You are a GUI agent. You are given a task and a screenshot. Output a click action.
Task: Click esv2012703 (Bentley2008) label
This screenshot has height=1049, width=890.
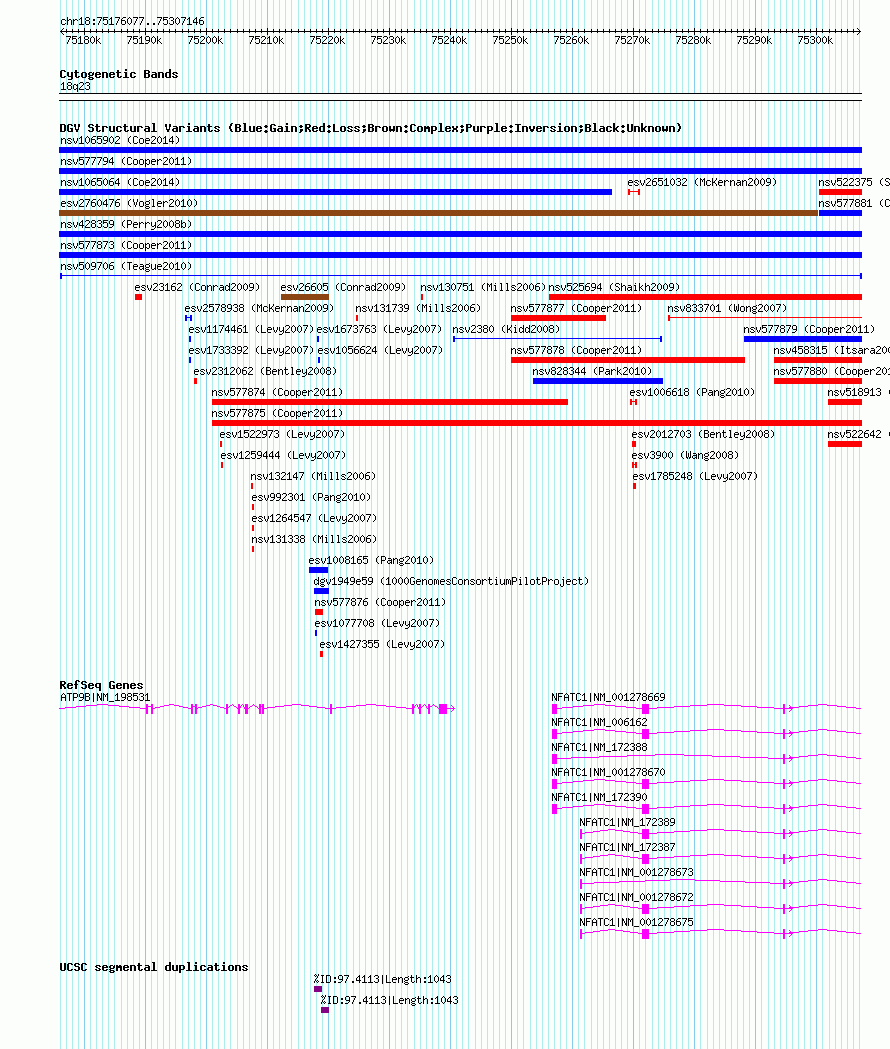pos(703,434)
